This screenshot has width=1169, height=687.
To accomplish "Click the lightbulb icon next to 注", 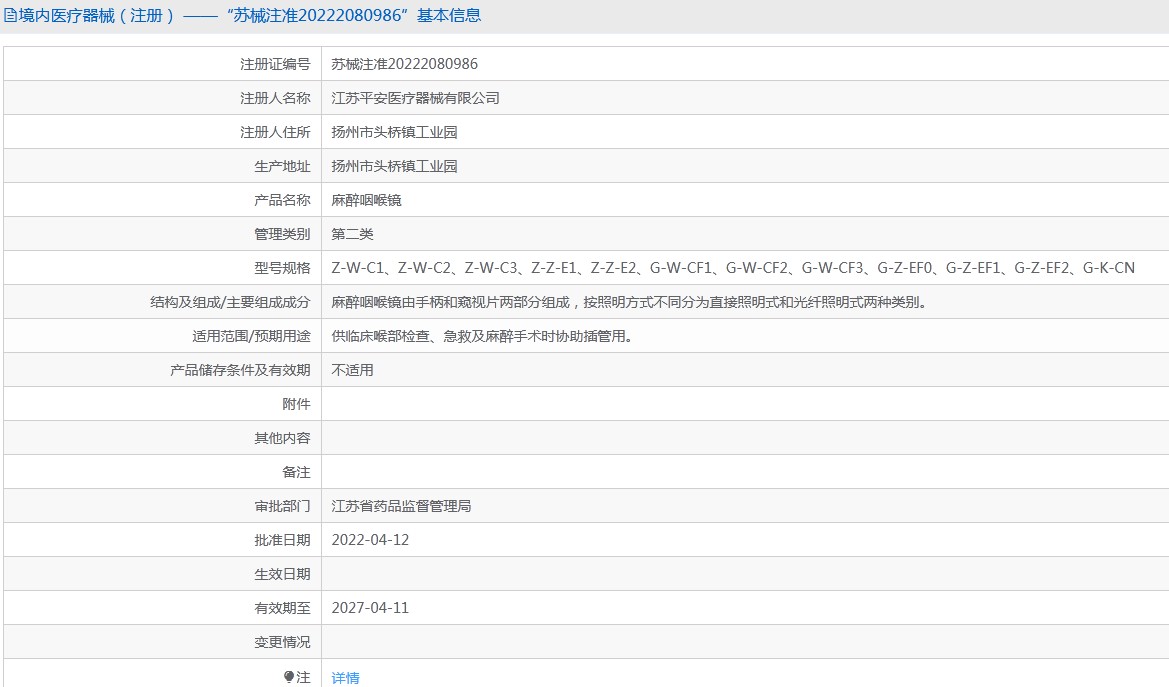I will click(x=289, y=677).
